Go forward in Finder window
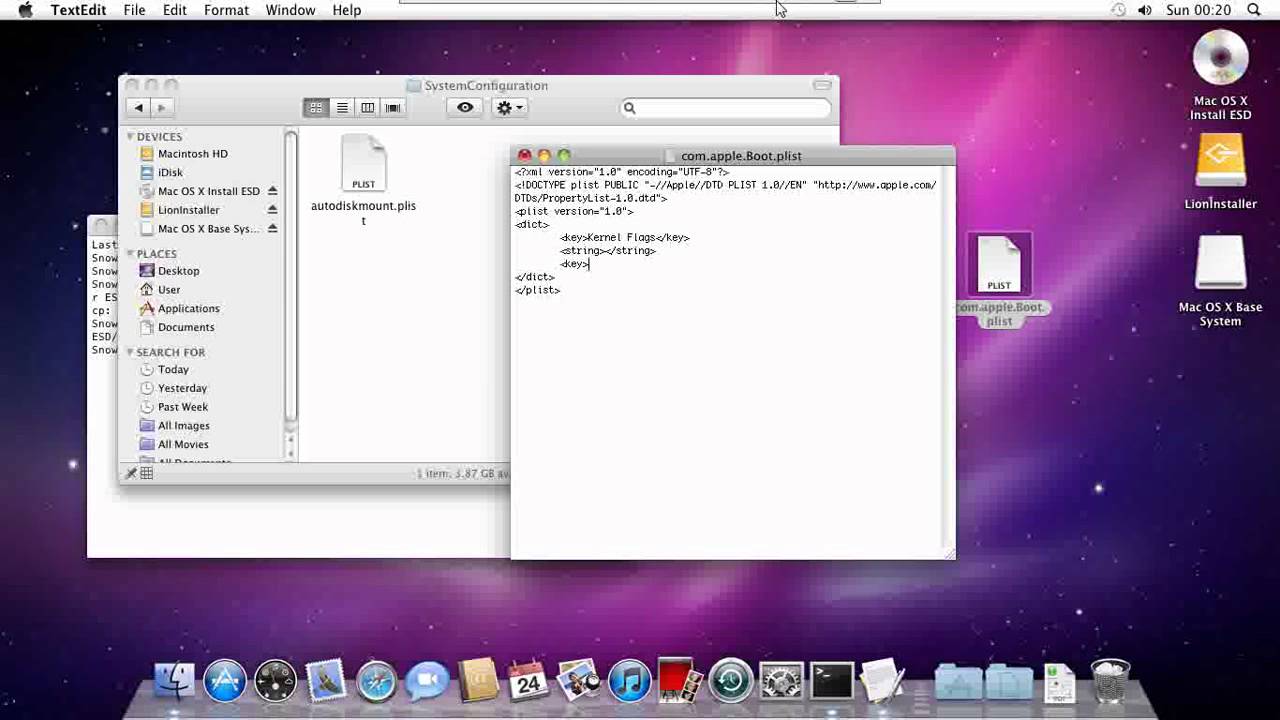This screenshot has height=720, width=1280. click(x=162, y=108)
